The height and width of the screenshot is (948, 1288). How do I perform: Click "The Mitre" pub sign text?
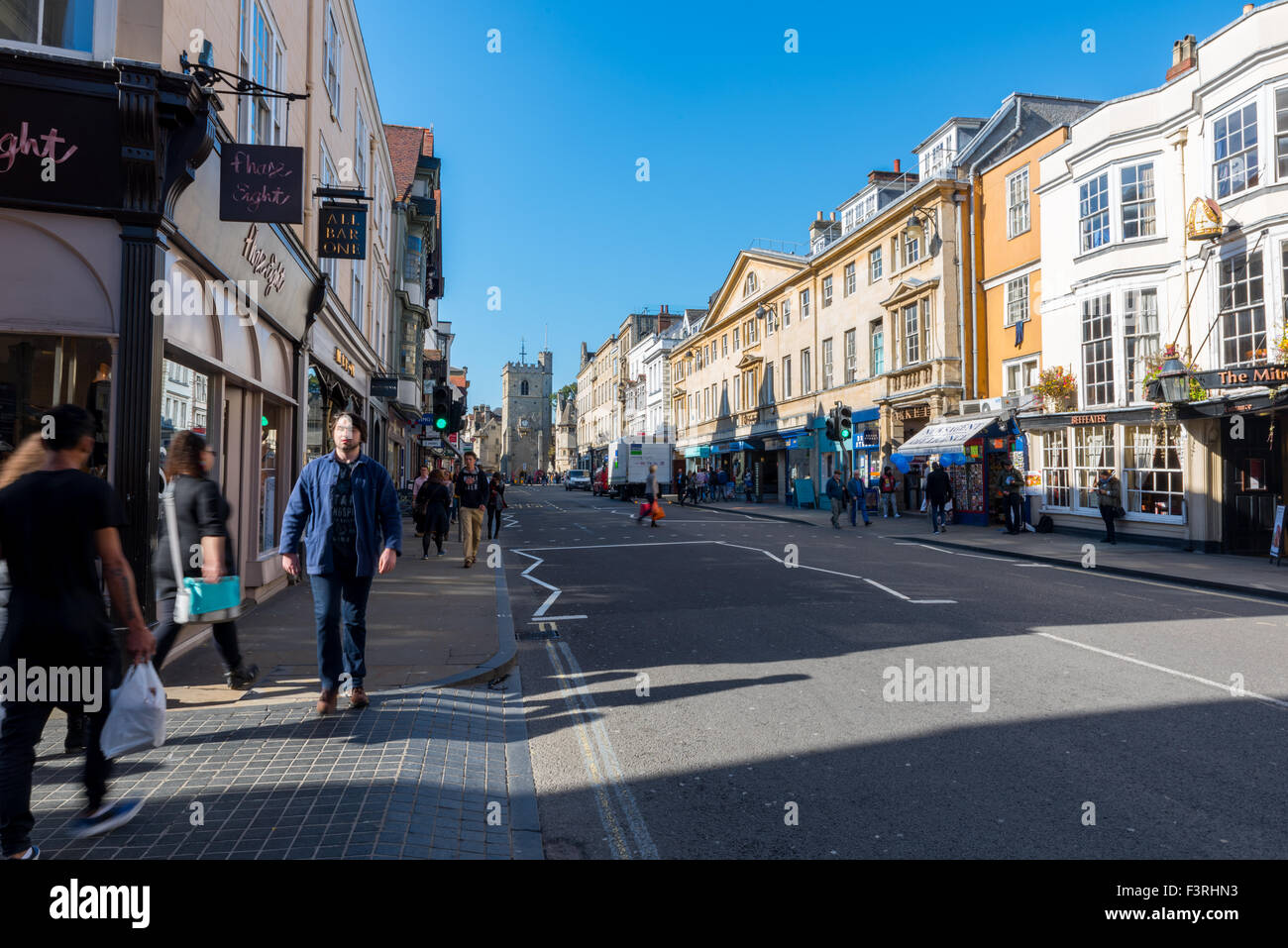pos(1251,376)
